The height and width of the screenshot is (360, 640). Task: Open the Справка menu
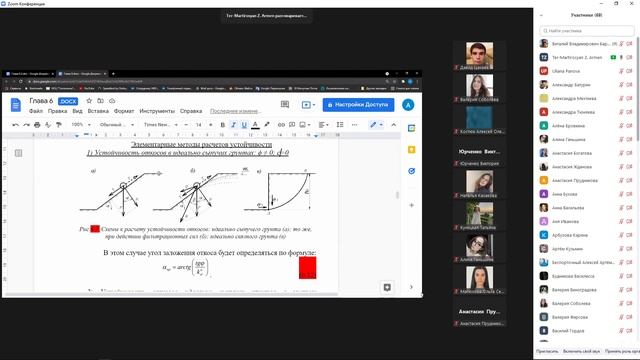pyautogui.click(x=191, y=111)
